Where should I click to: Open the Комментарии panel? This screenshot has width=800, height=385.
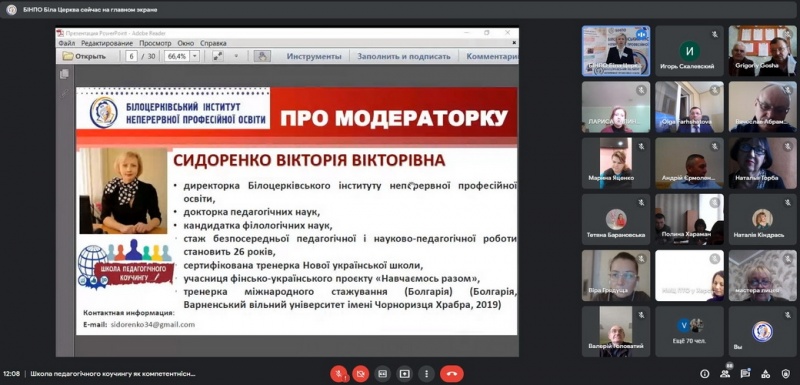[492, 57]
